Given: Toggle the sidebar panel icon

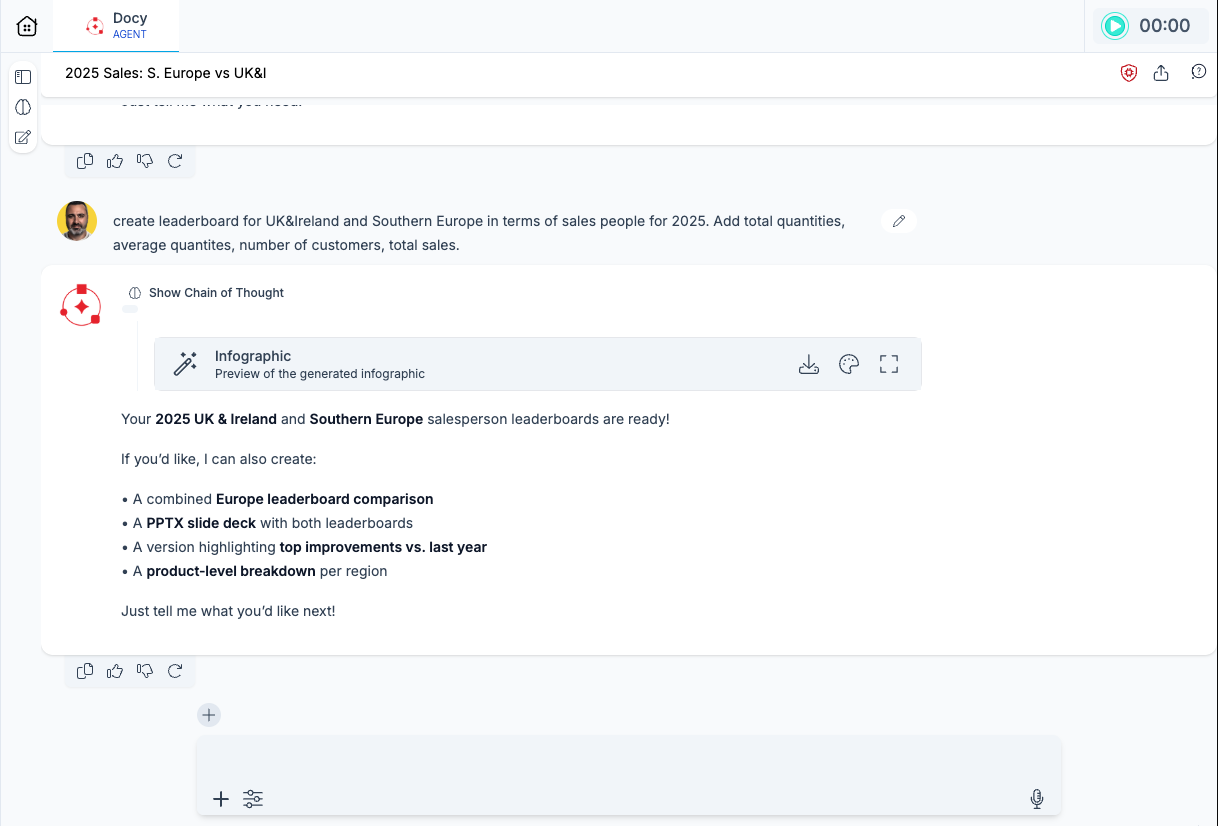Looking at the screenshot, I should [23, 77].
